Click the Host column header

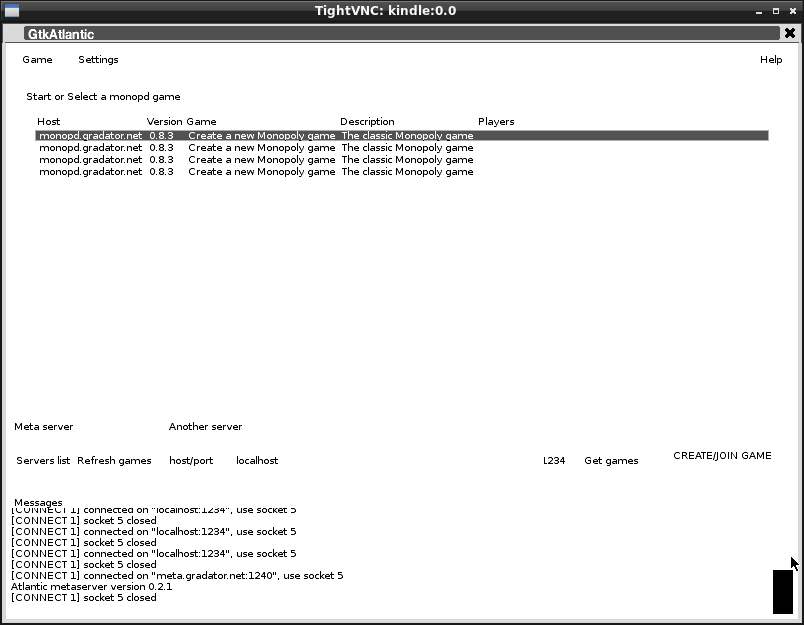tap(49, 122)
